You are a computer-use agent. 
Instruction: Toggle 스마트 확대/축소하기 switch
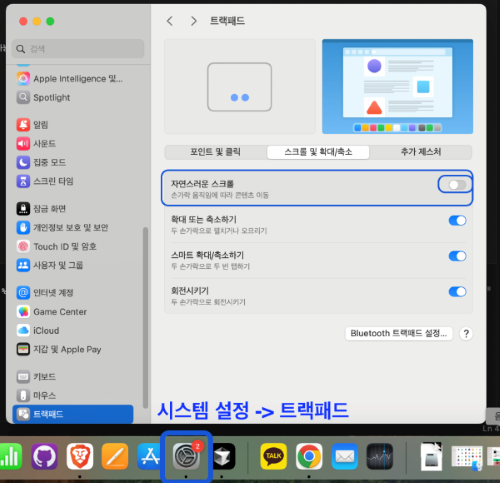click(x=457, y=256)
